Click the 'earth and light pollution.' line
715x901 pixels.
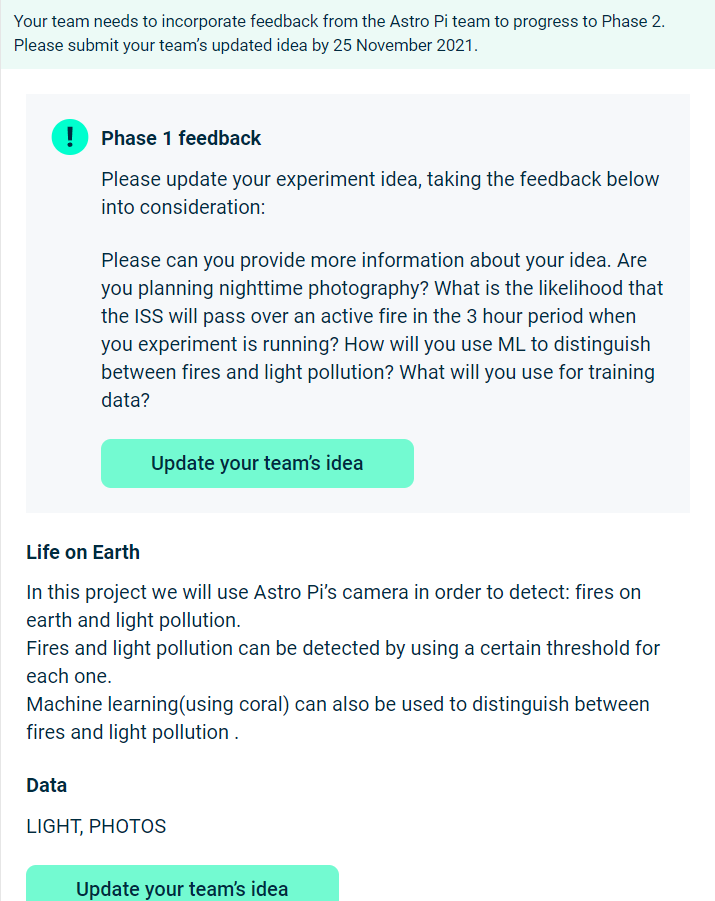(x=133, y=620)
